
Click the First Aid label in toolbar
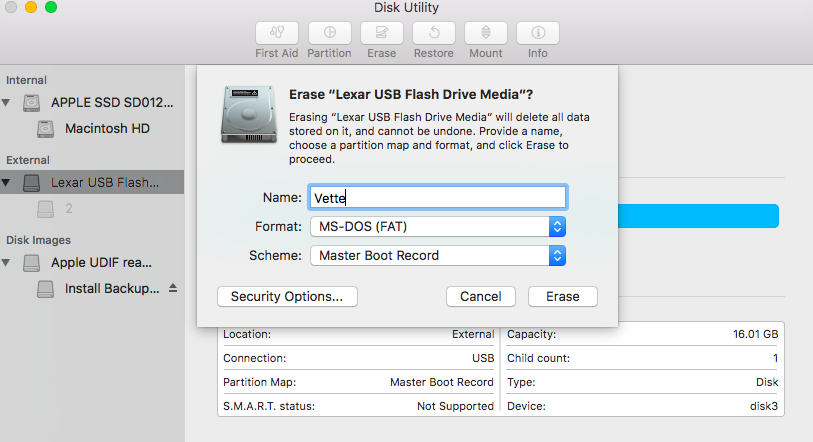tap(276, 53)
